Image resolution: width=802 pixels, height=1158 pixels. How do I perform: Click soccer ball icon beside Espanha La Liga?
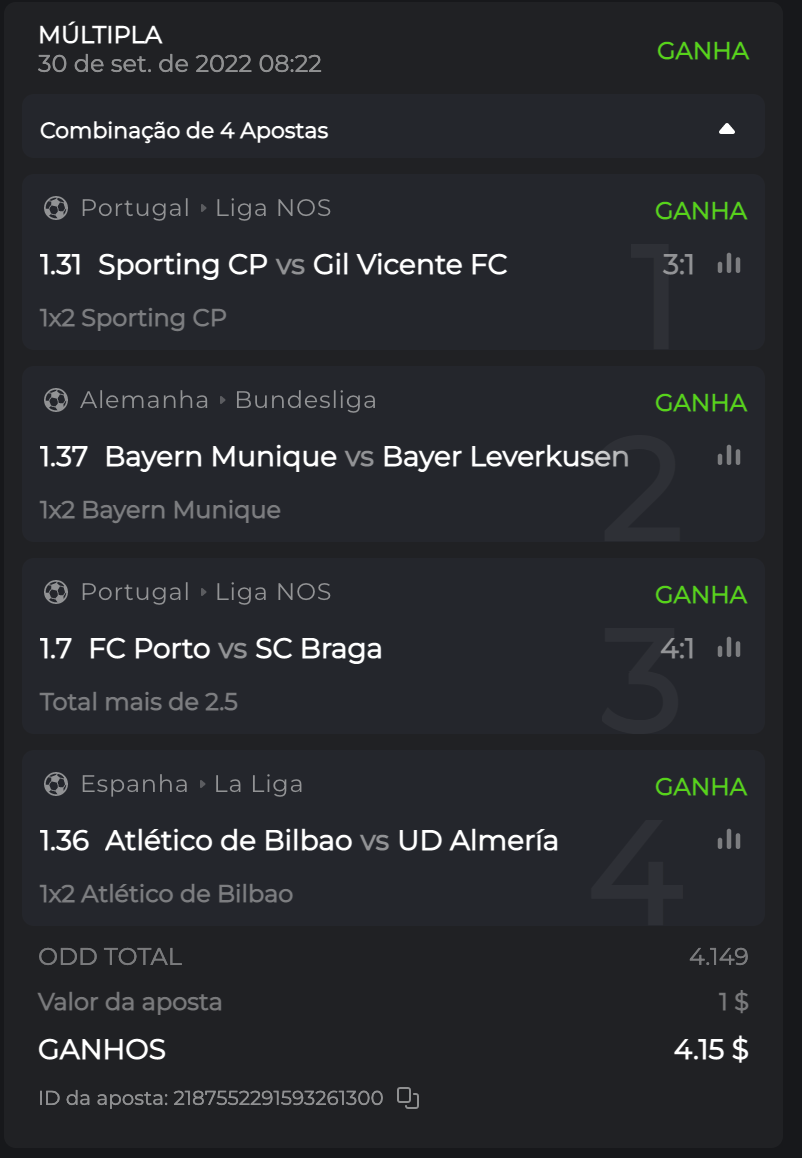pyautogui.click(x=56, y=785)
